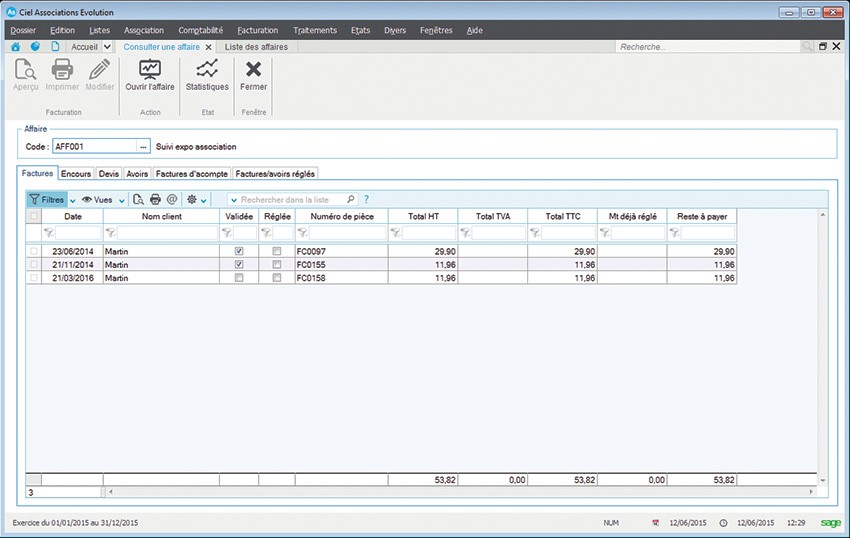
Task: Click the Fermer X icon in ribbon
Action: coord(253,70)
